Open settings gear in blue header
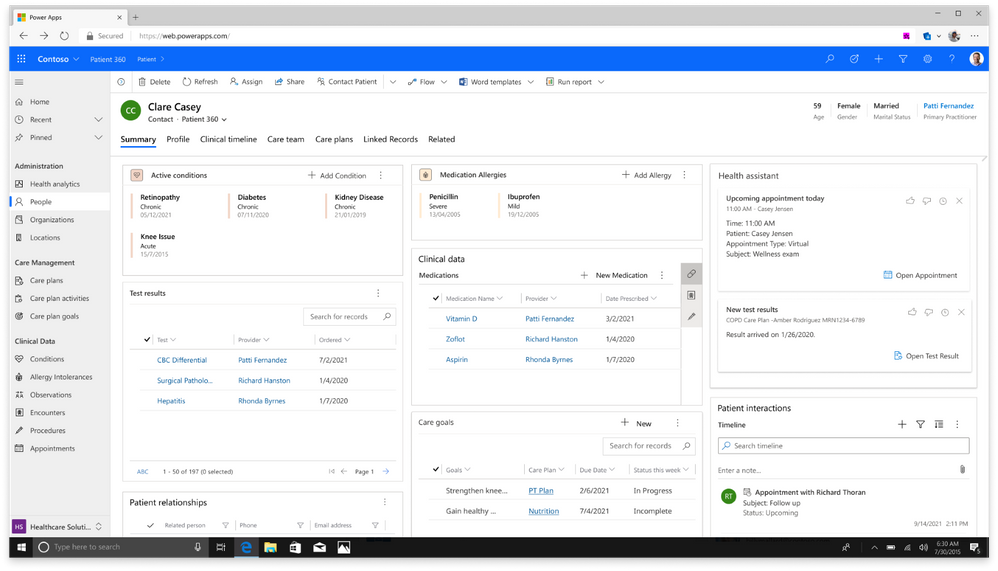Screen dimensions: 998x571 coord(927,59)
